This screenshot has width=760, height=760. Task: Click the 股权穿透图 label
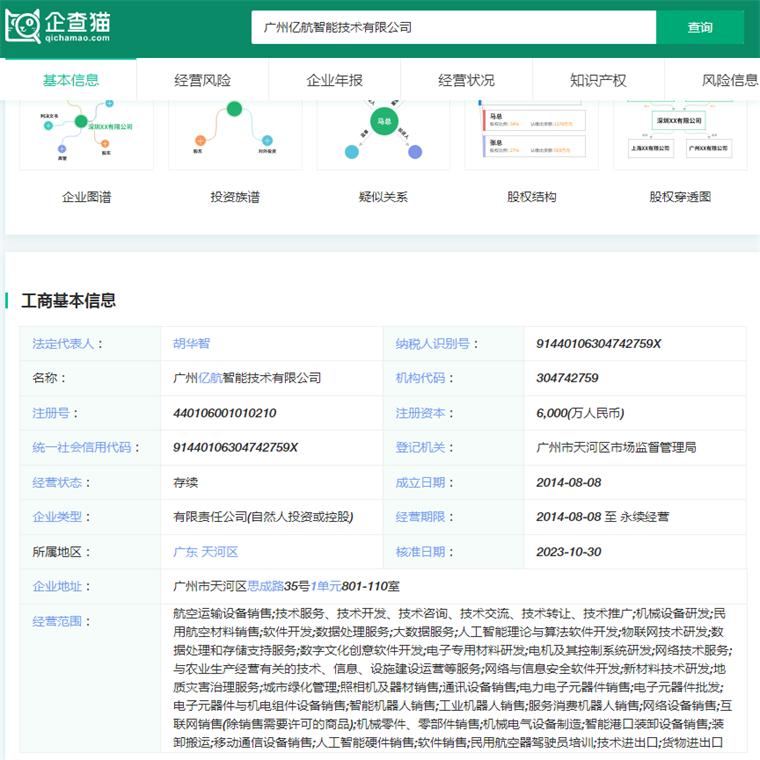[x=681, y=197]
